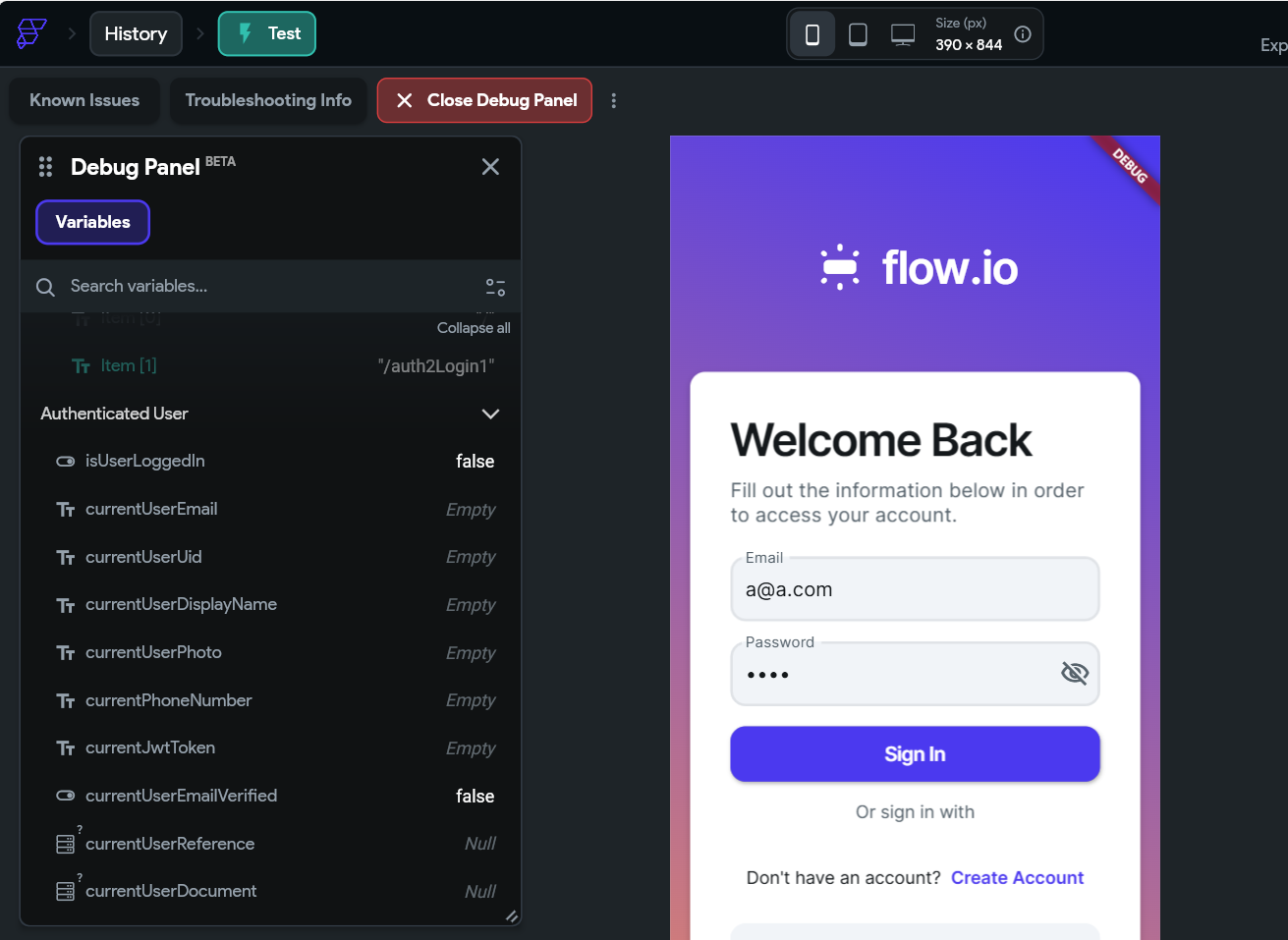Select the currentUserDocument Null value

480,892
